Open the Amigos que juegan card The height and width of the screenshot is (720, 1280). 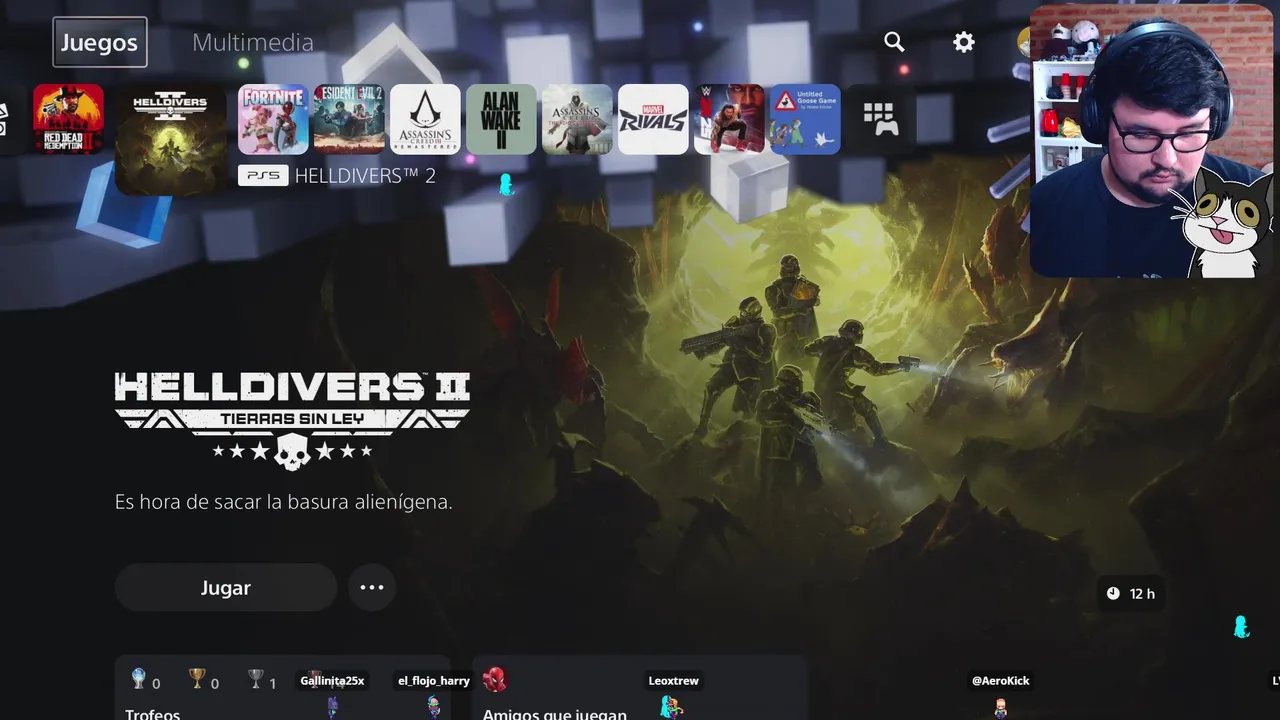(x=639, y=688)
